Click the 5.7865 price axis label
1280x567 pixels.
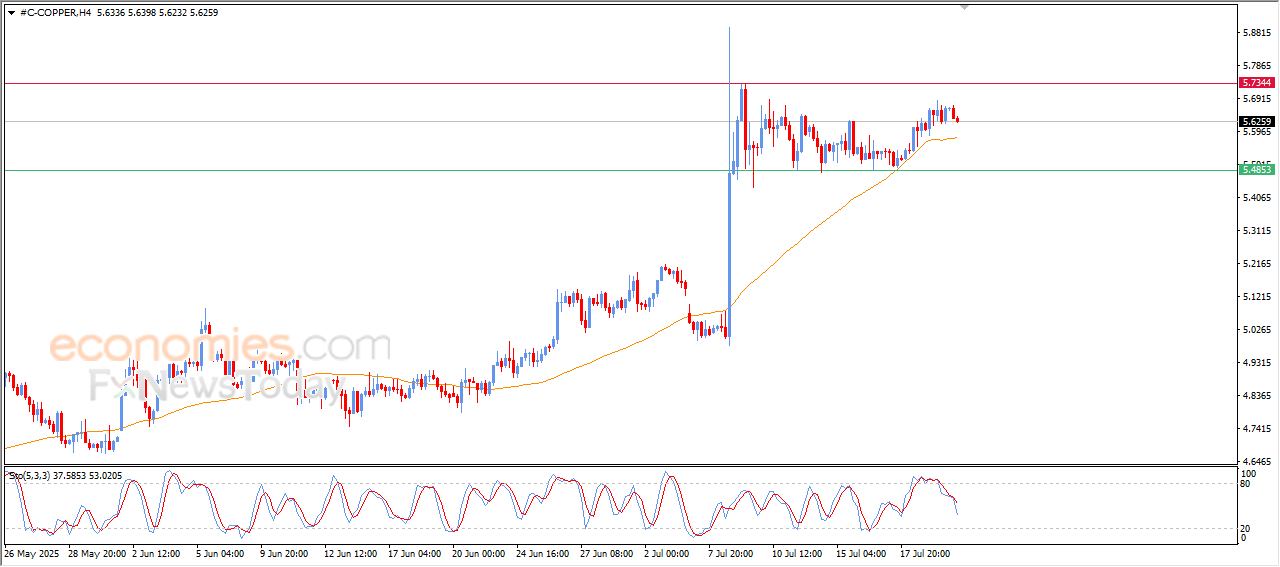1256,66
